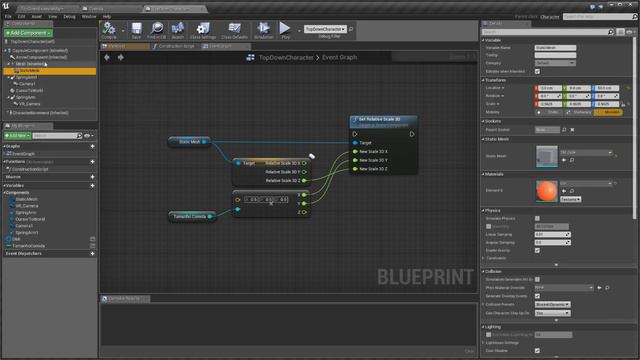Collapse the Physics section
Viewport: 640px width, 360px height.
pyautogui.click(x=483, y=211)
